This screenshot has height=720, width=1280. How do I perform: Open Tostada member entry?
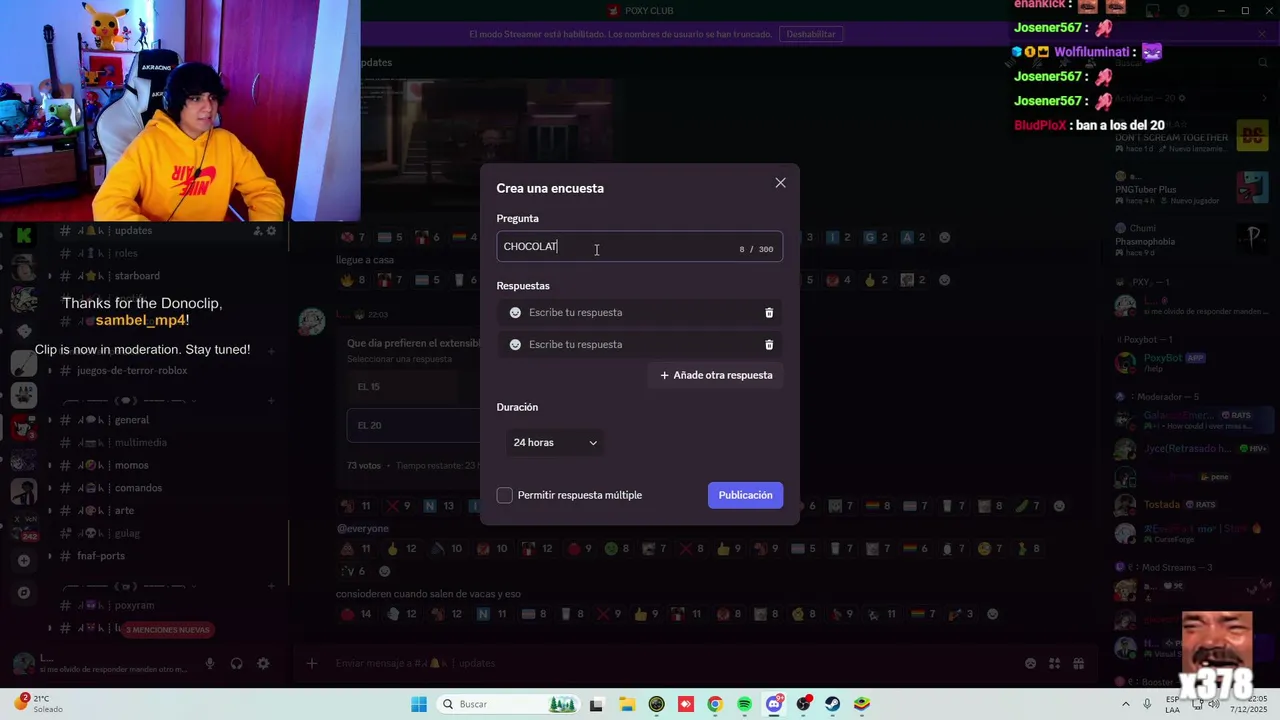[x=1190, y=504]
